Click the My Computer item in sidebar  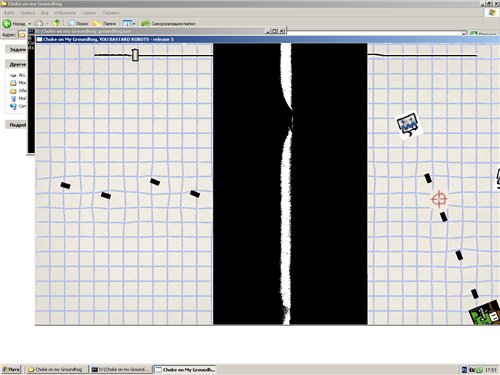pos(18,98)
